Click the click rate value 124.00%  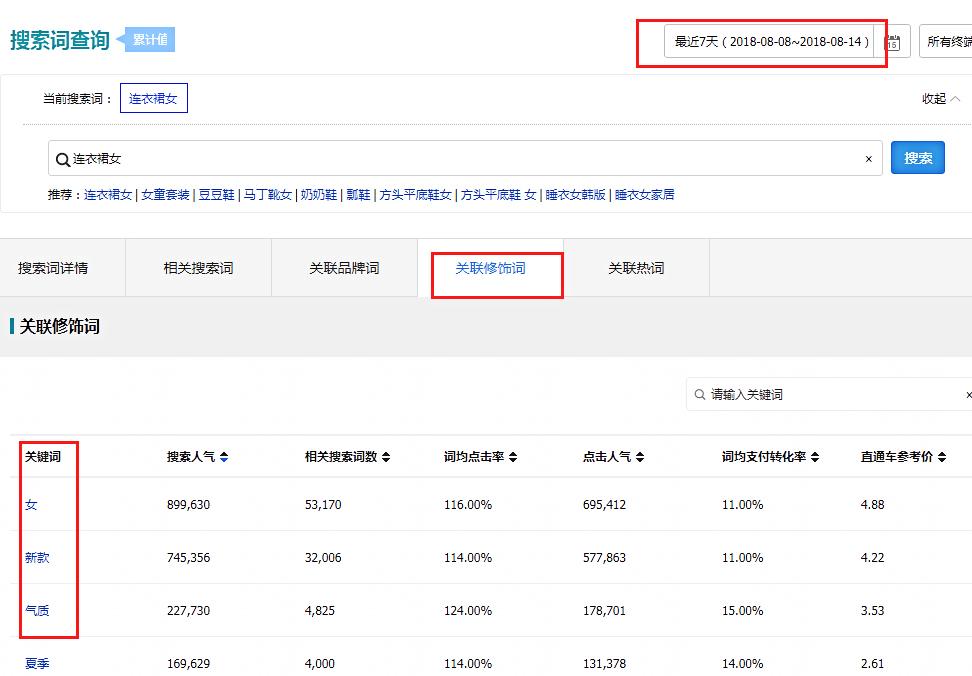click(468, 611)
